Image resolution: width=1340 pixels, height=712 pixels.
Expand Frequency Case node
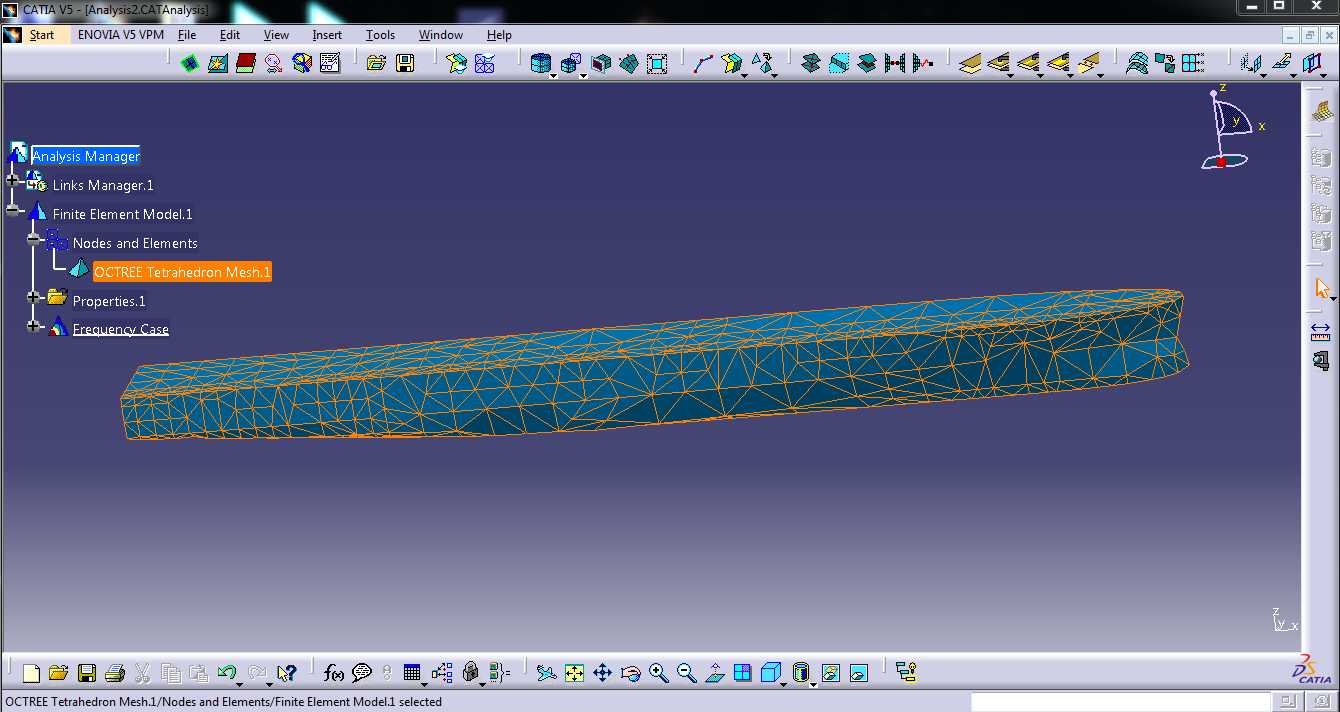tap(33, 326)
